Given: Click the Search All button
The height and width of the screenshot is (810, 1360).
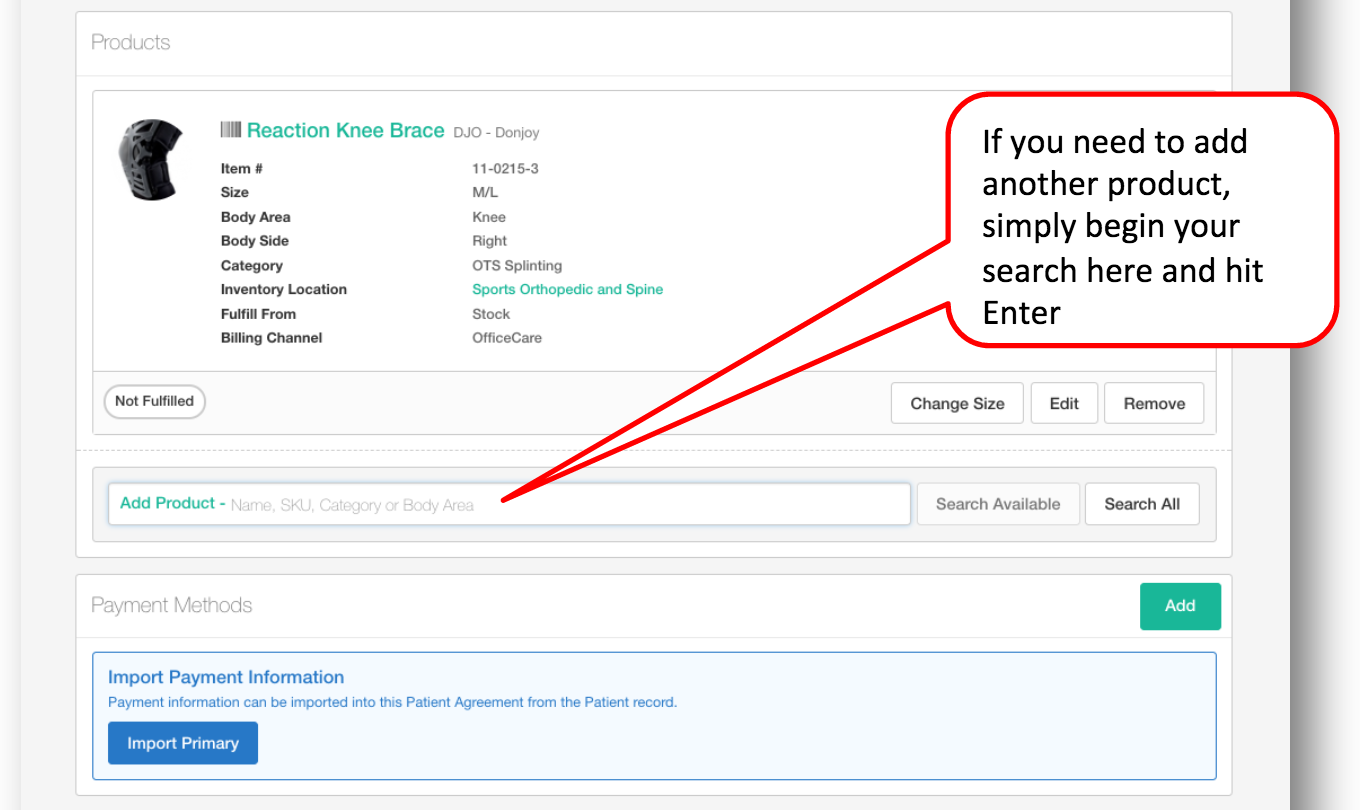Looking at the screenshot, I should coord(1141,504).
